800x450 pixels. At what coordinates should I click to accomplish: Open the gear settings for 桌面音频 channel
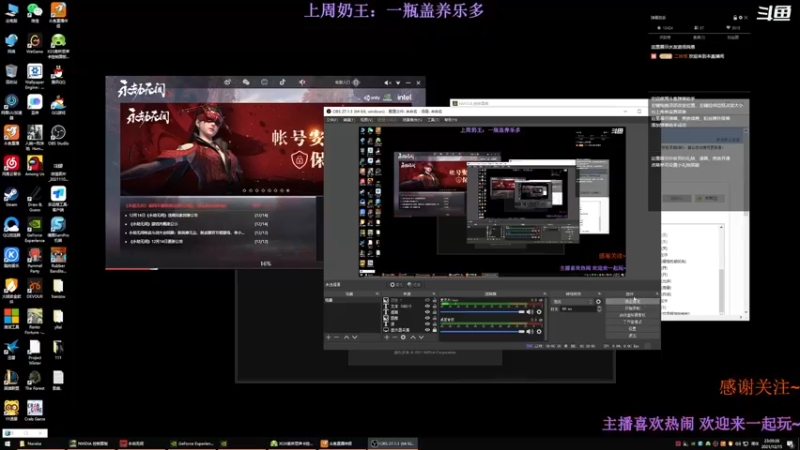[x=539, y=332]
